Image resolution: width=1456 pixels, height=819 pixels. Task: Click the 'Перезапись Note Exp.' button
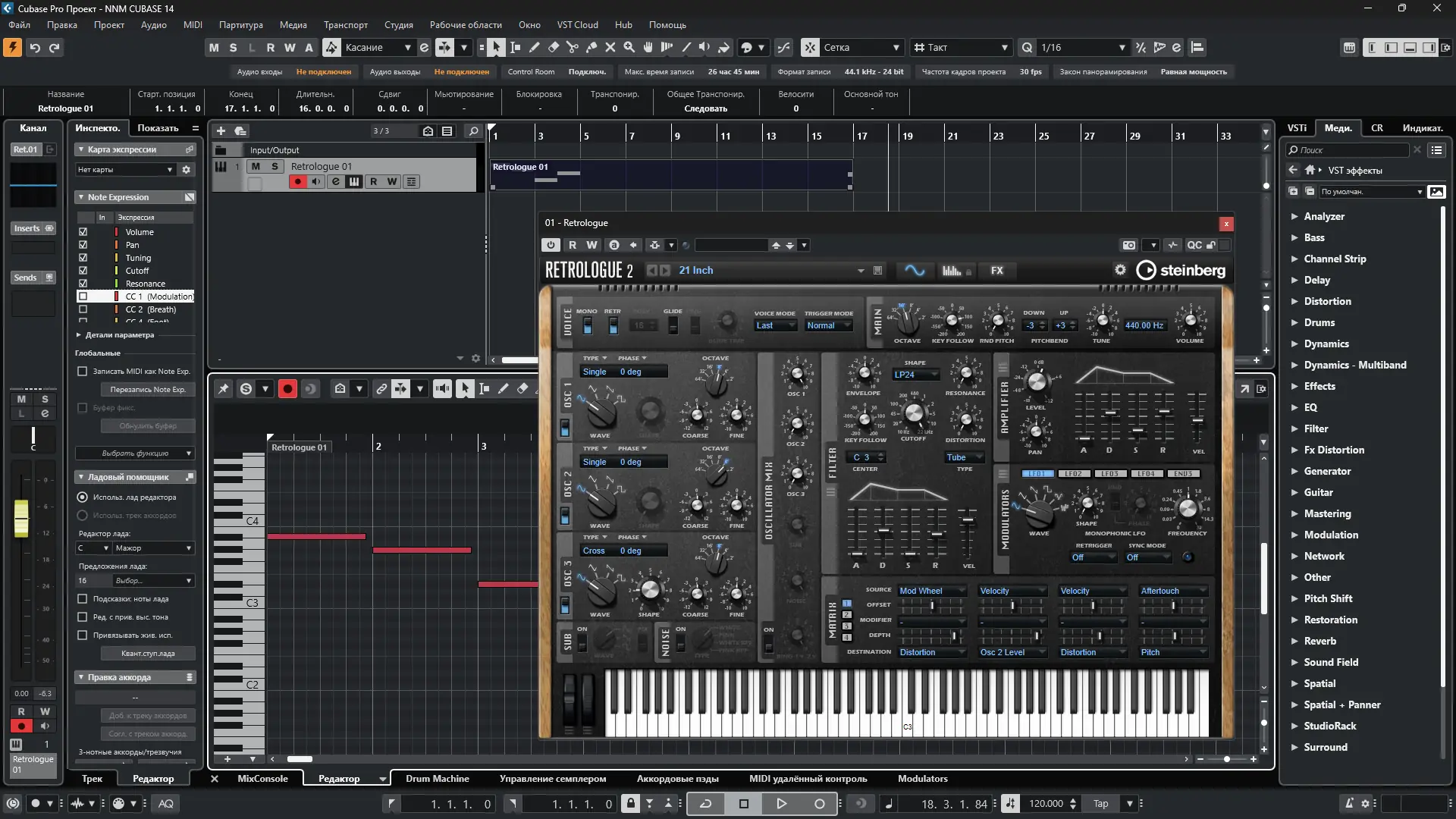148,390
